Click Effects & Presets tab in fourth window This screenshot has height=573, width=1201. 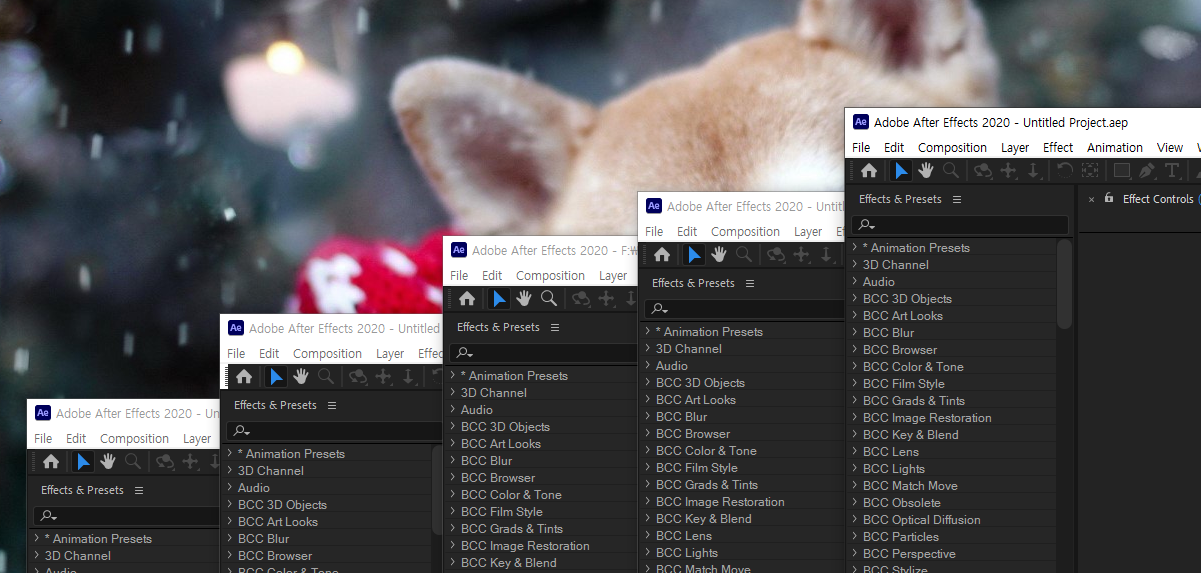click(x=693, y=283)
